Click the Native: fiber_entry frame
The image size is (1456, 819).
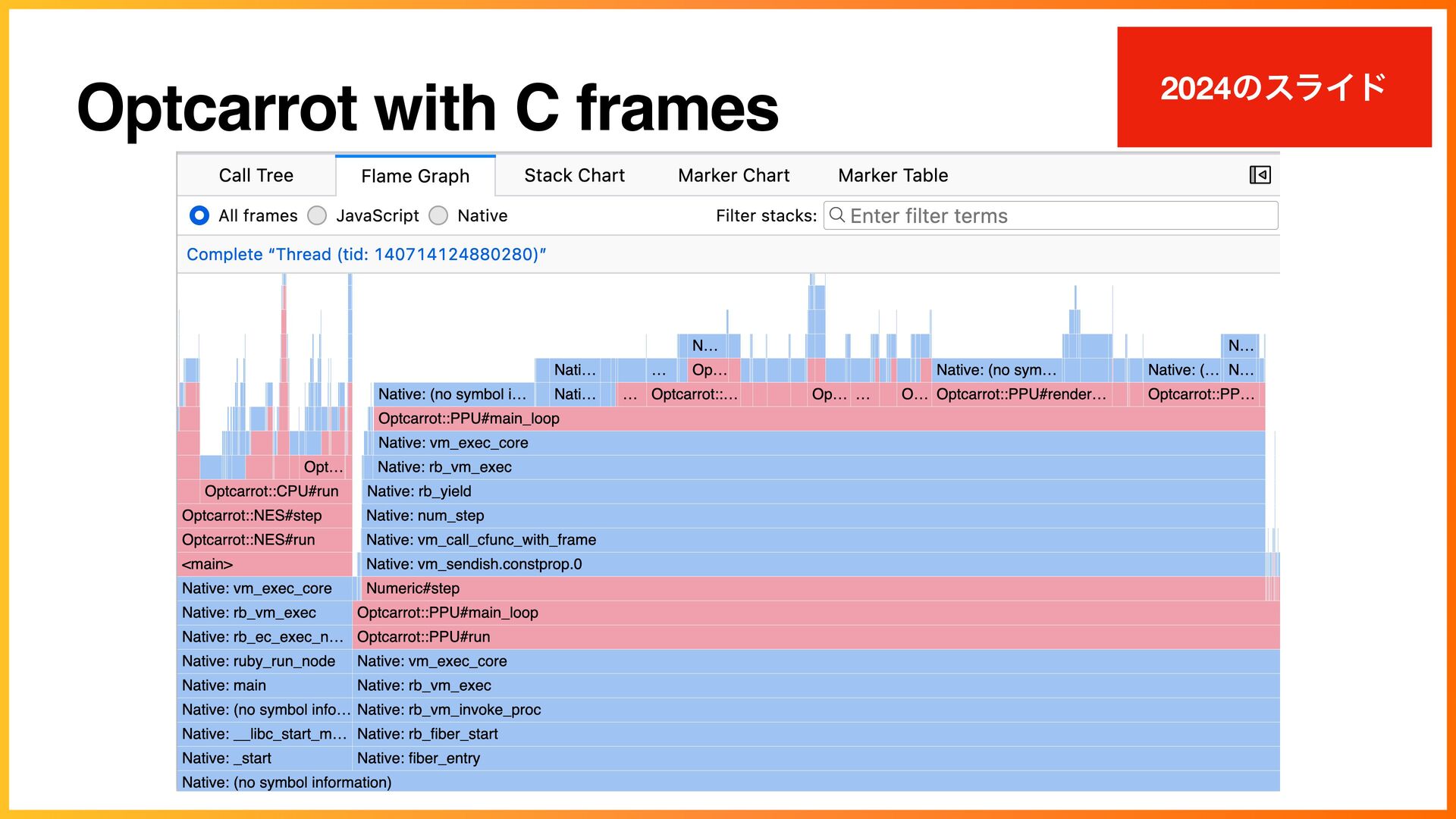coord(816,758)
